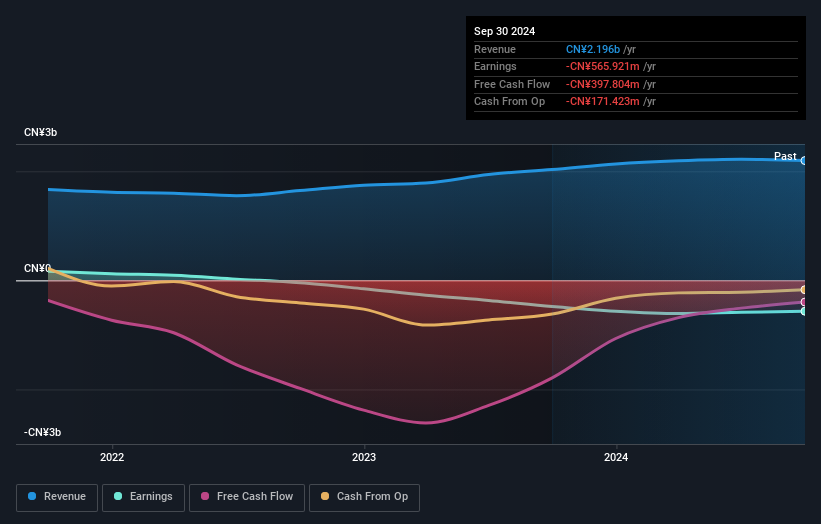Toggle the Free Cash Flow legend button

pyautogui.click(x=247, y=497)
